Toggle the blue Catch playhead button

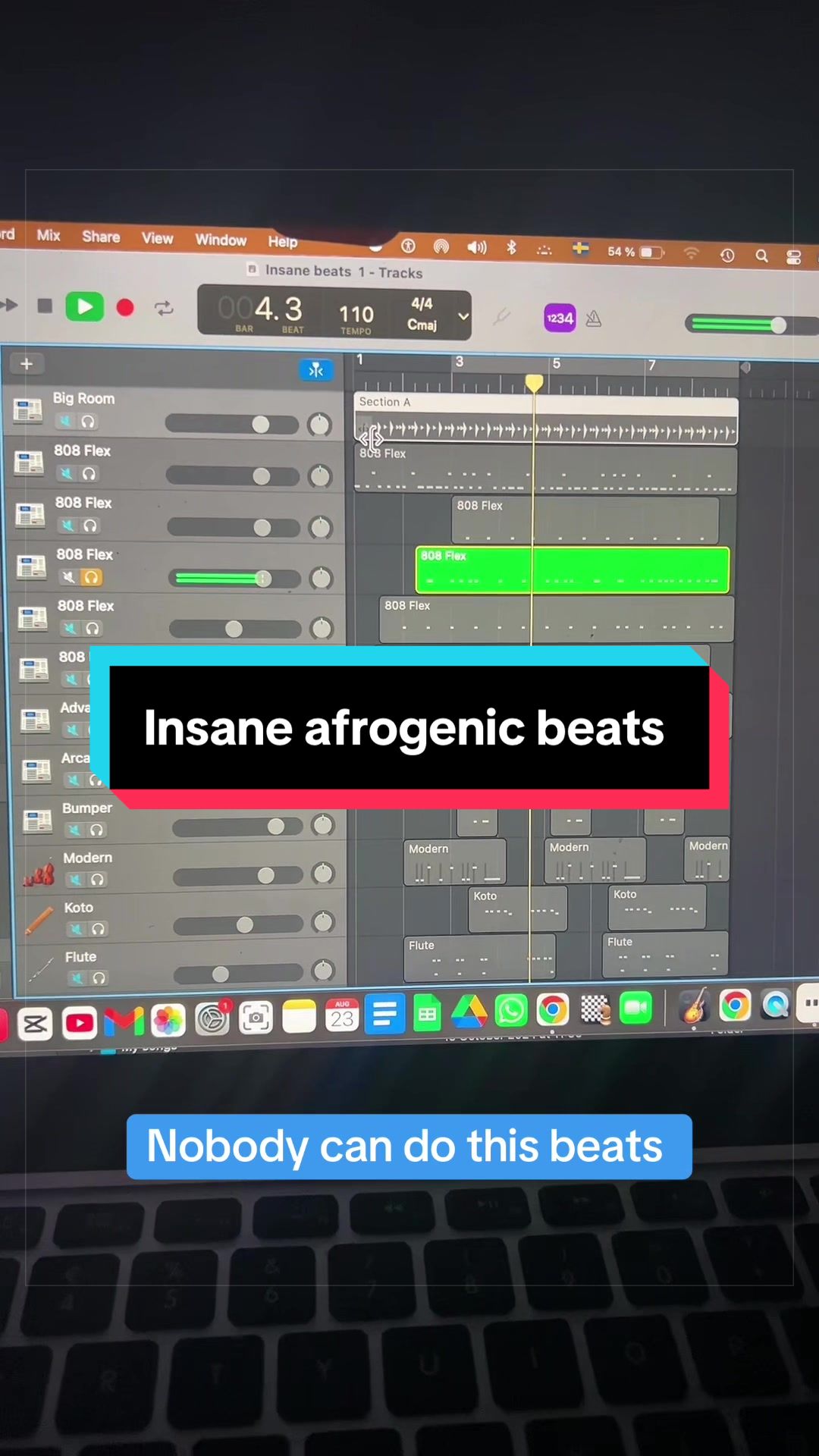(x=315, y=370)
